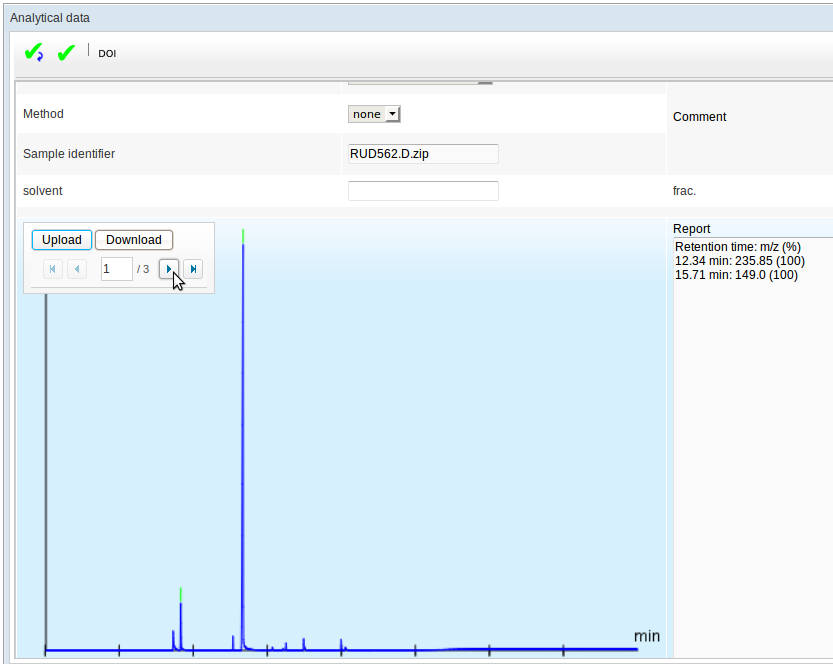Click the save-and-continue green check icon
Image resolution: width=833 pixels, height=664 pixels.
33,53
